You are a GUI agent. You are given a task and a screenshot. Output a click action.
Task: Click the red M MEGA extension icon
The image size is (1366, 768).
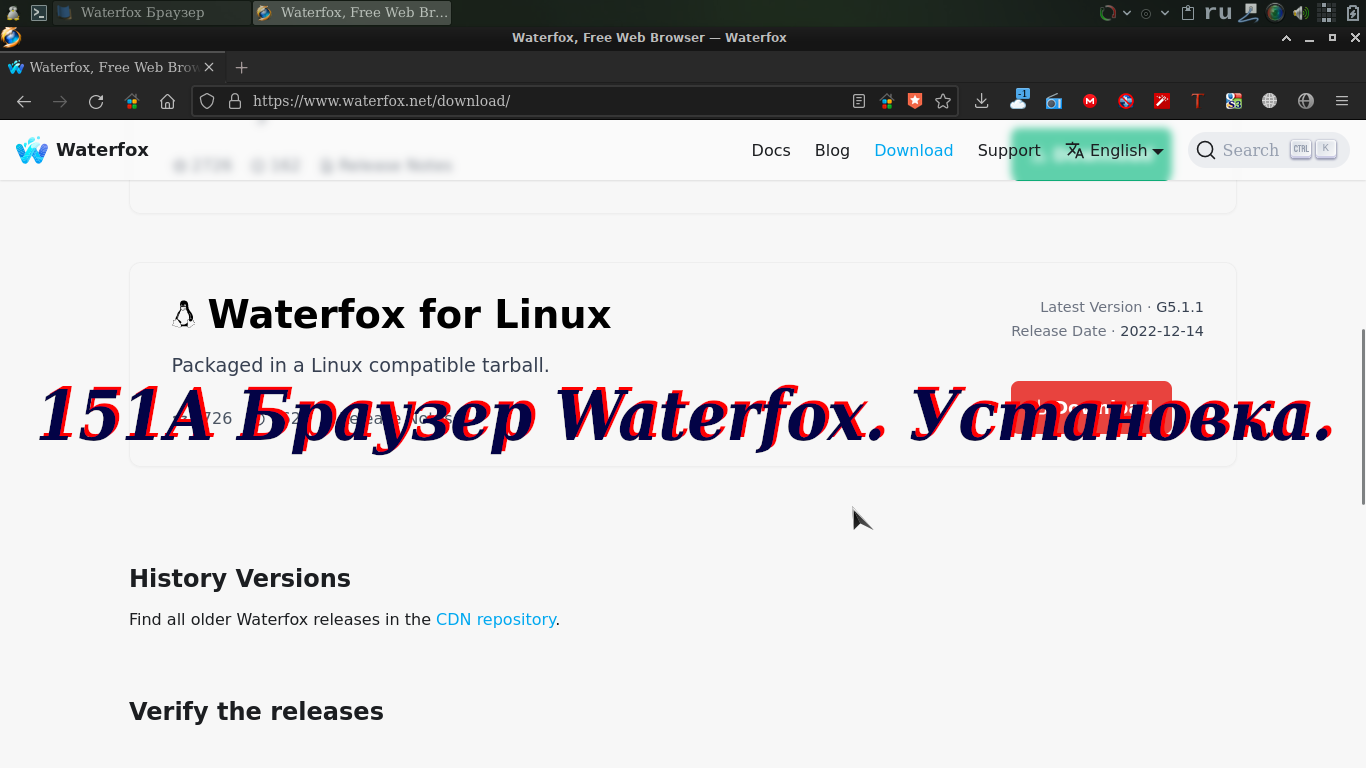coord(1090,101)
